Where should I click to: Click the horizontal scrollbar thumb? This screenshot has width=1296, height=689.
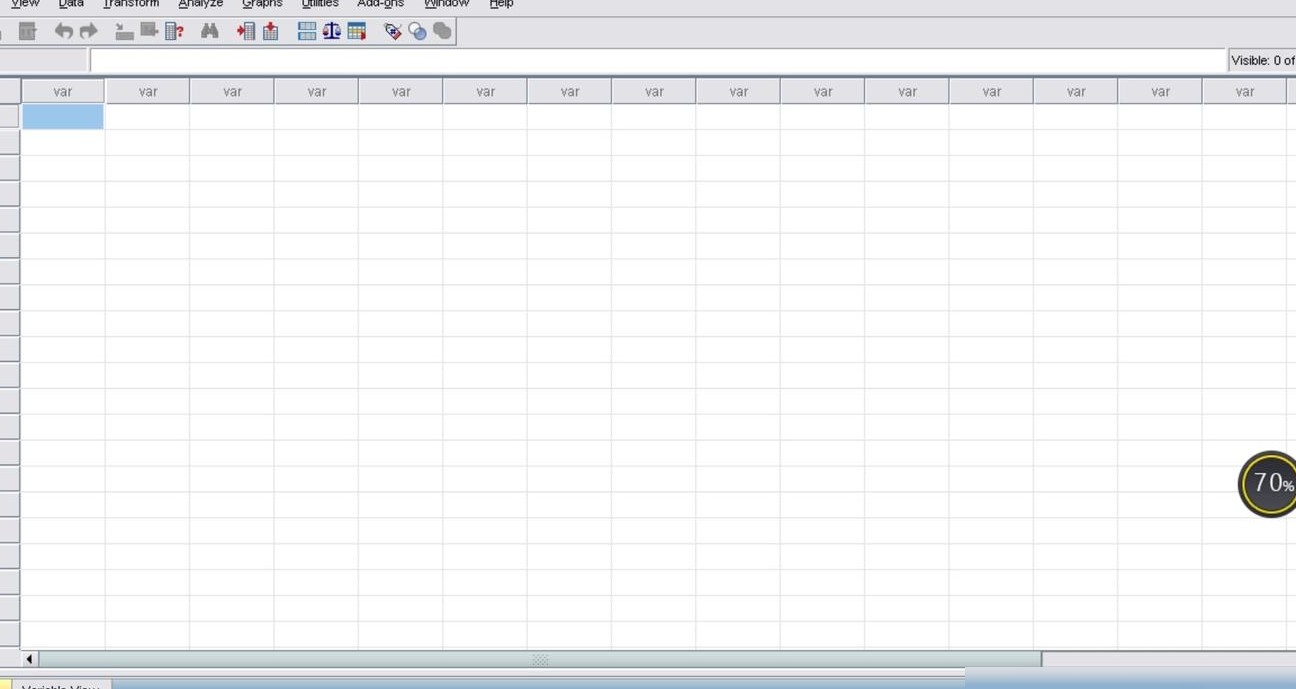(540, 659)
